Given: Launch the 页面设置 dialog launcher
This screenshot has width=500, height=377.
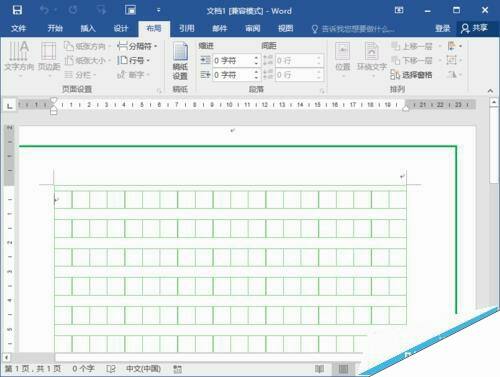Looking at the screenshot, I should point(159,90).
